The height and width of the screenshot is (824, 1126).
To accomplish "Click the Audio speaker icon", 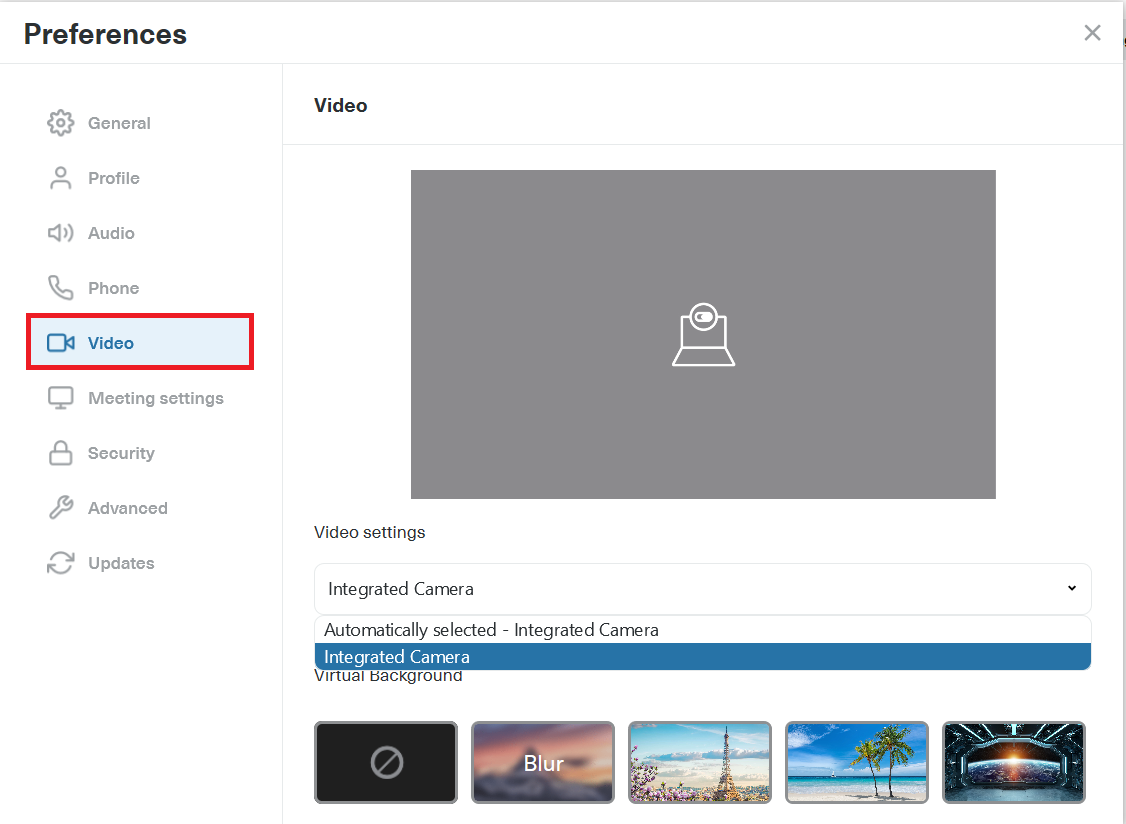I will (61, 233).
